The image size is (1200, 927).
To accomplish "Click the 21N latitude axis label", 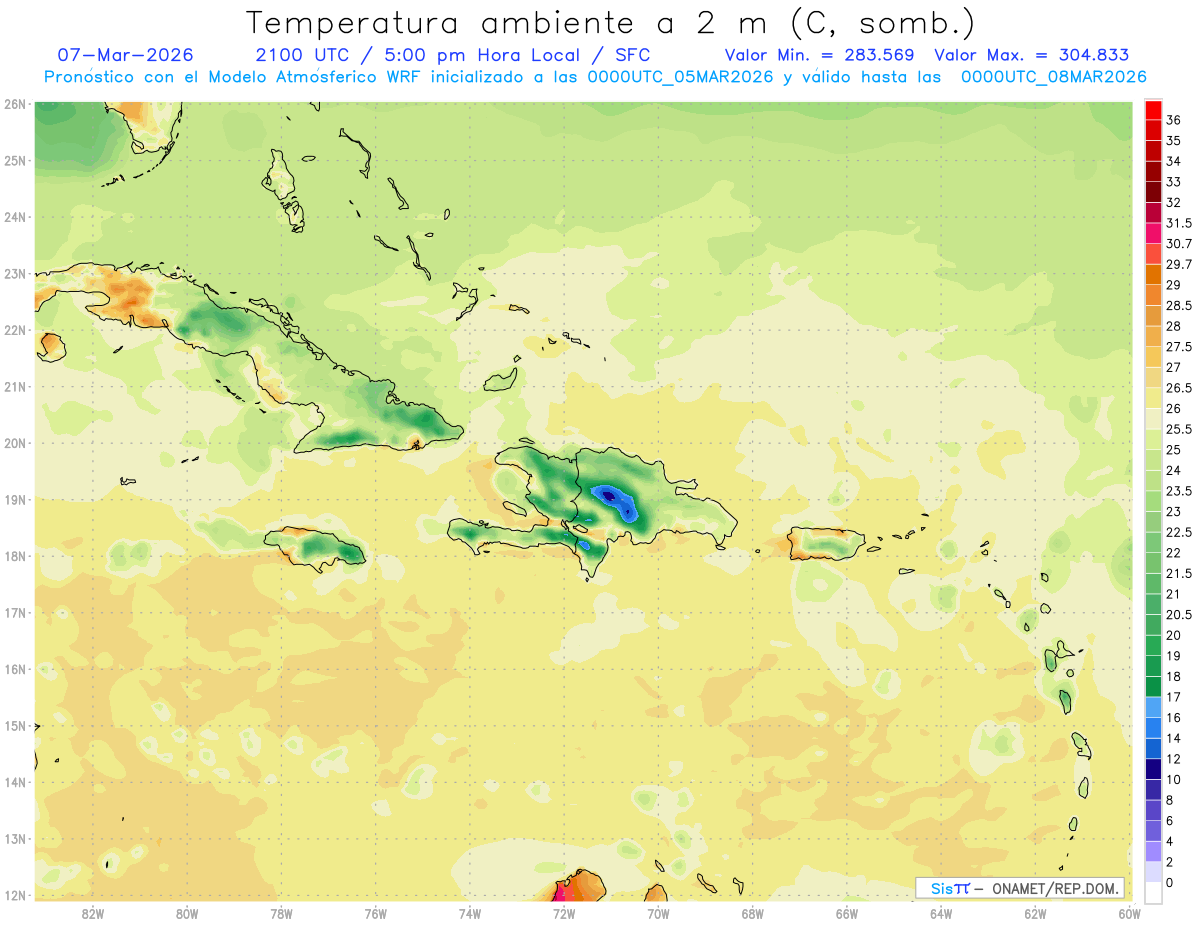I will pos(15,386).
